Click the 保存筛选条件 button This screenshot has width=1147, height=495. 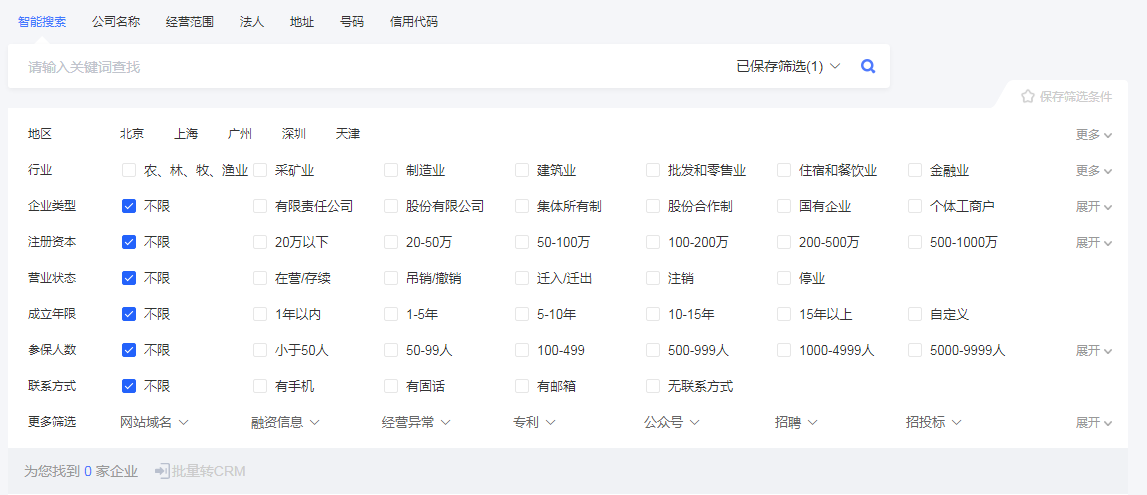pyautogui.click(x=1067, y=97)
